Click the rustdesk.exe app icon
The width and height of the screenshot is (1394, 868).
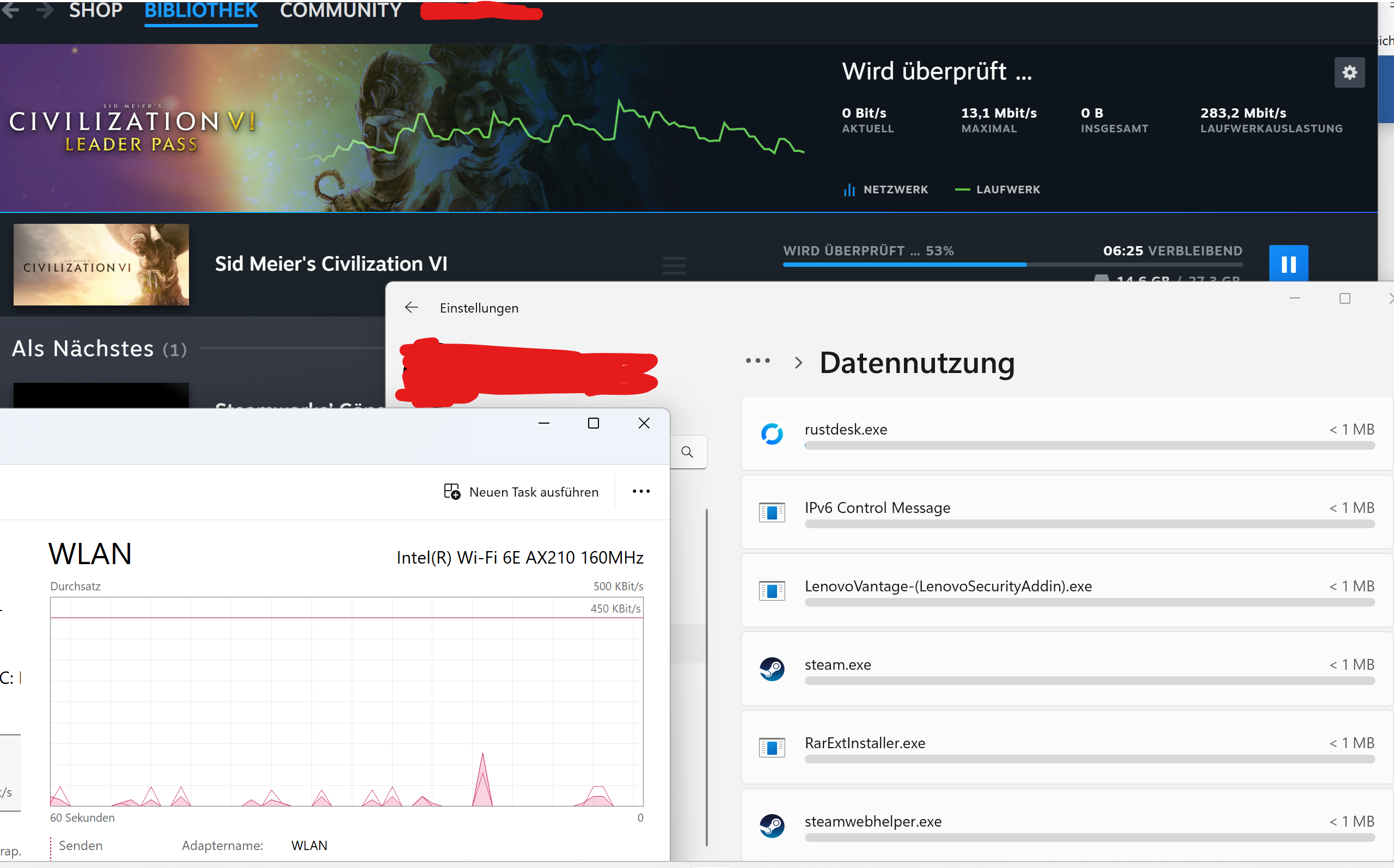tap(772, 434)
